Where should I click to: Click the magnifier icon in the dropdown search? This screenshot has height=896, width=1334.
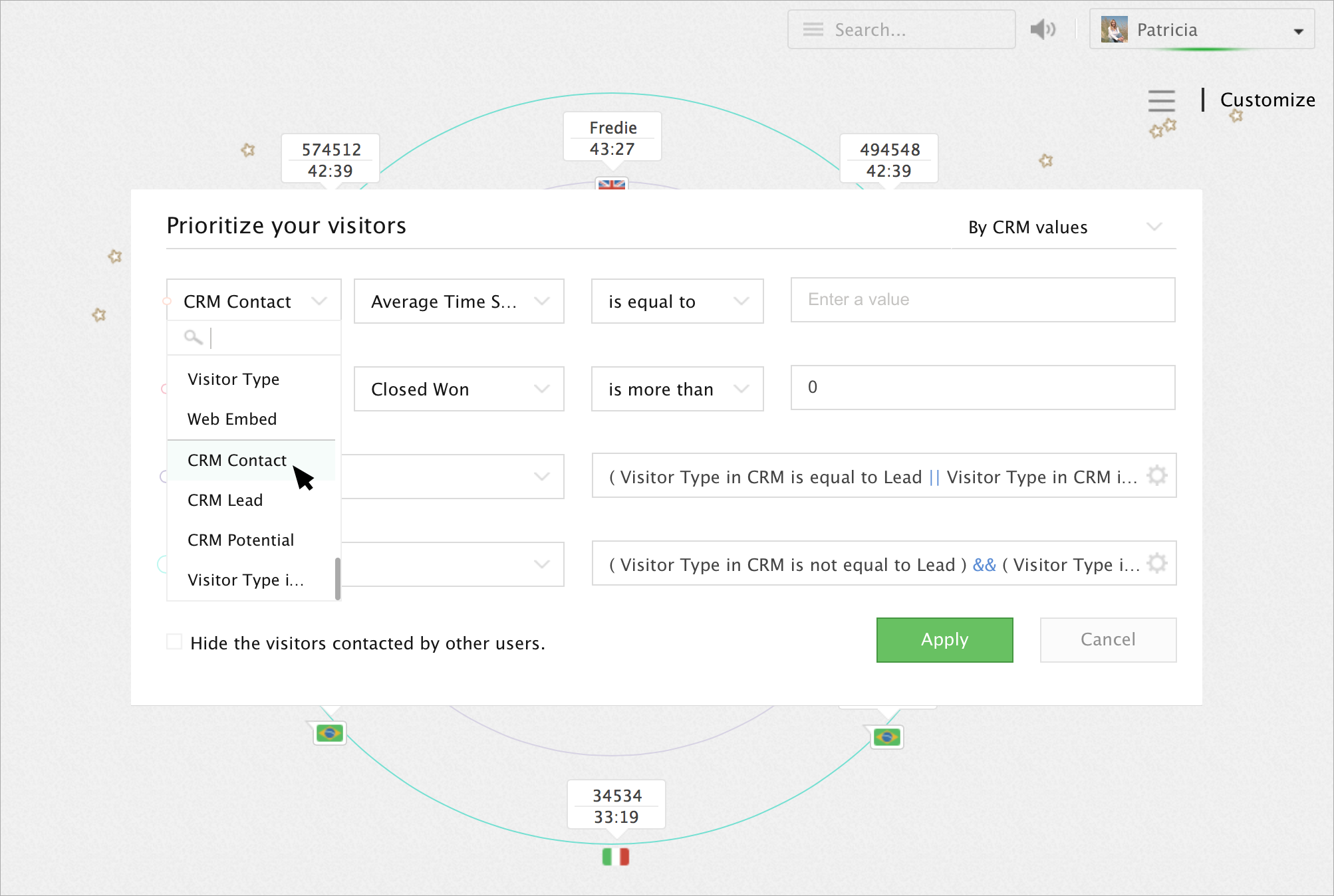pos(193,338)
